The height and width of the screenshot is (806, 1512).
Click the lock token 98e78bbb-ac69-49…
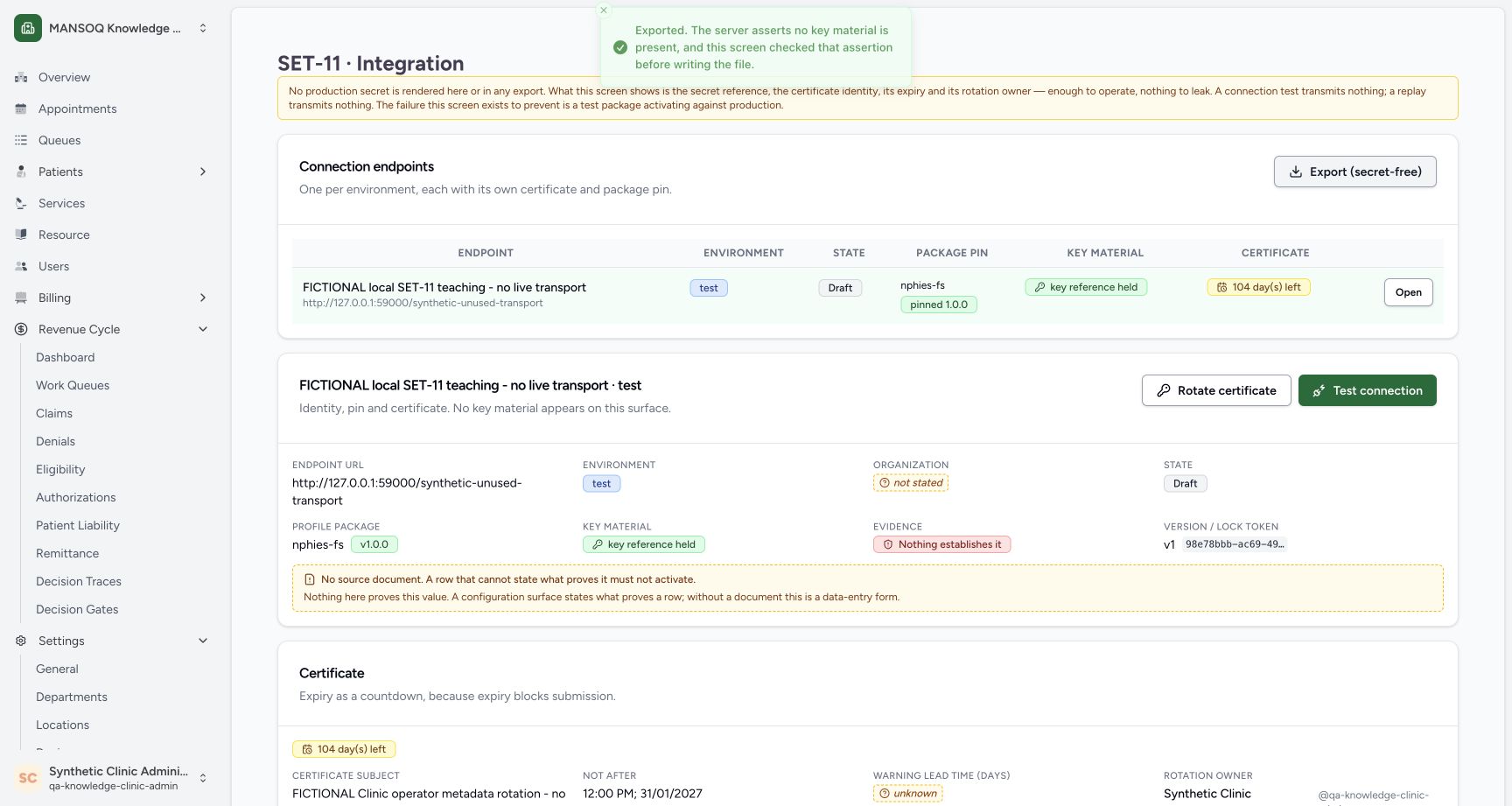coord(1235,544)
